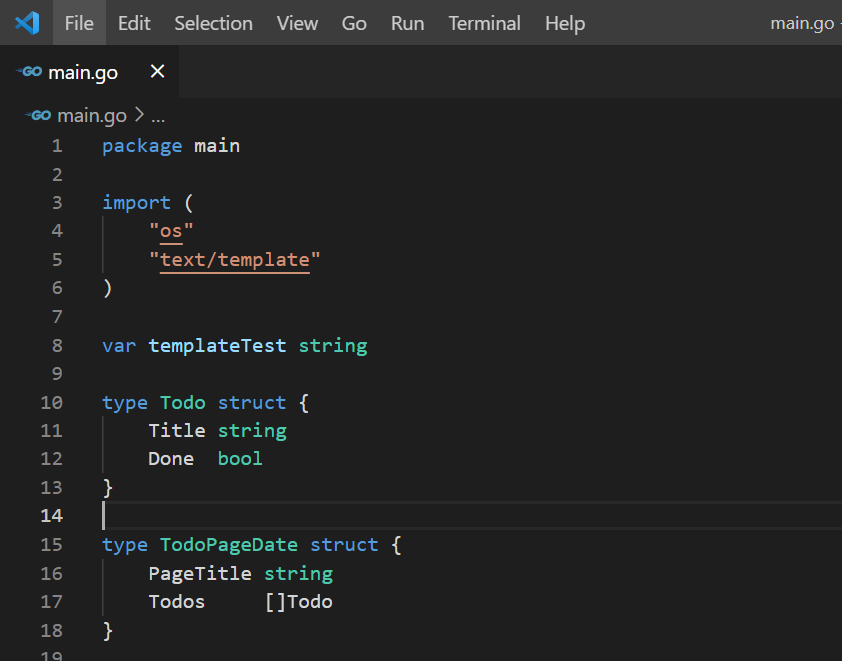842x661 pixels.
Task: Click the VS Code logo icon
Action: tap(27, 23)
